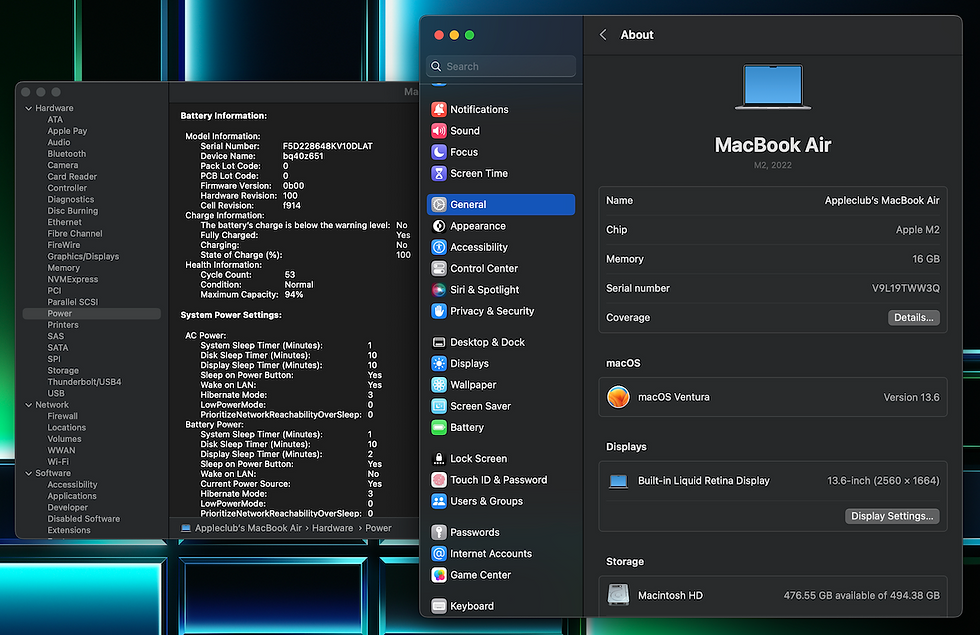Select Camera in Hardware list
This screenshot has width=980, height=635.
(62, 165)
